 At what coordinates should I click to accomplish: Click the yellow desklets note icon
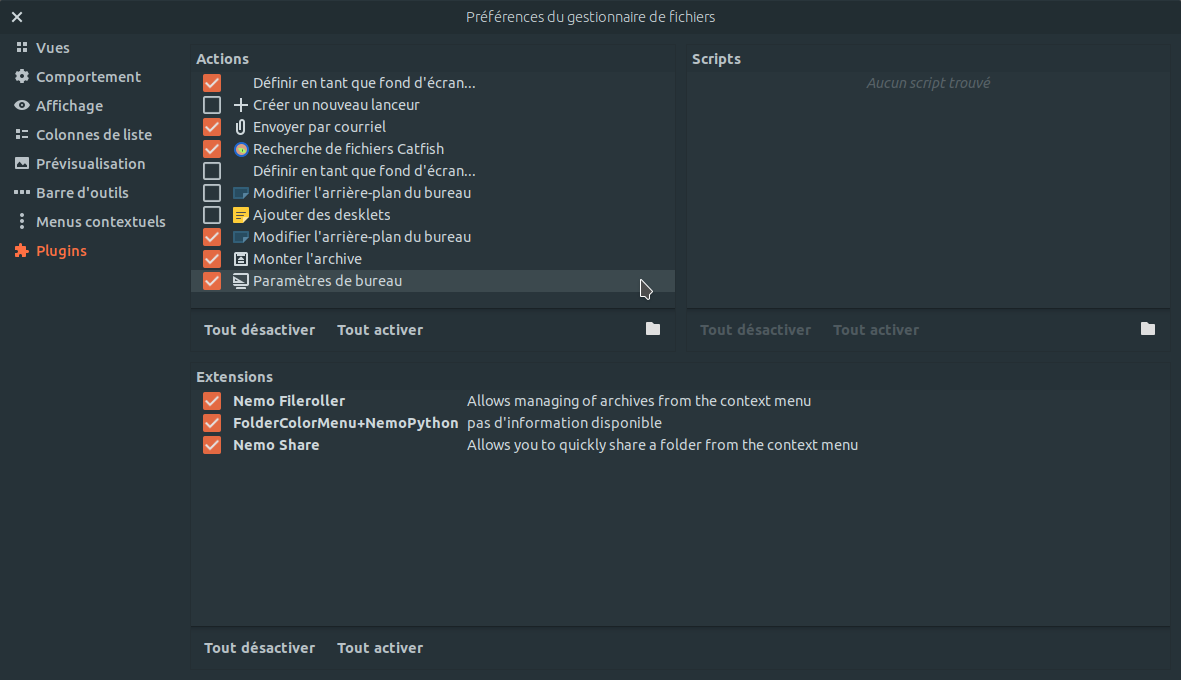click(x=240, y=215)
